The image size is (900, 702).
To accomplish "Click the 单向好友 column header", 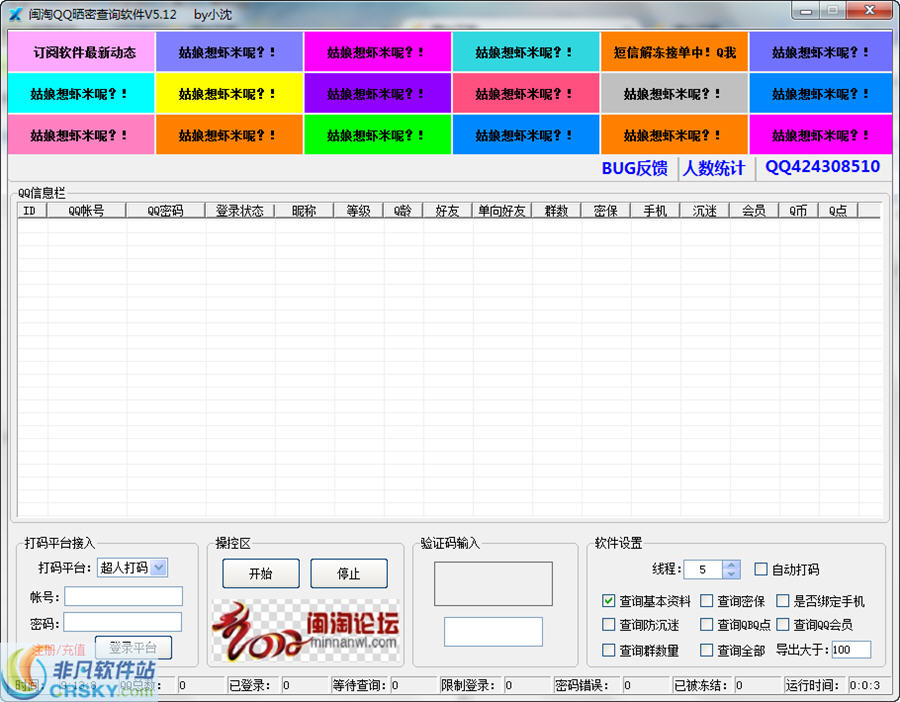I will pyautogui.click(x=502, y=211).
